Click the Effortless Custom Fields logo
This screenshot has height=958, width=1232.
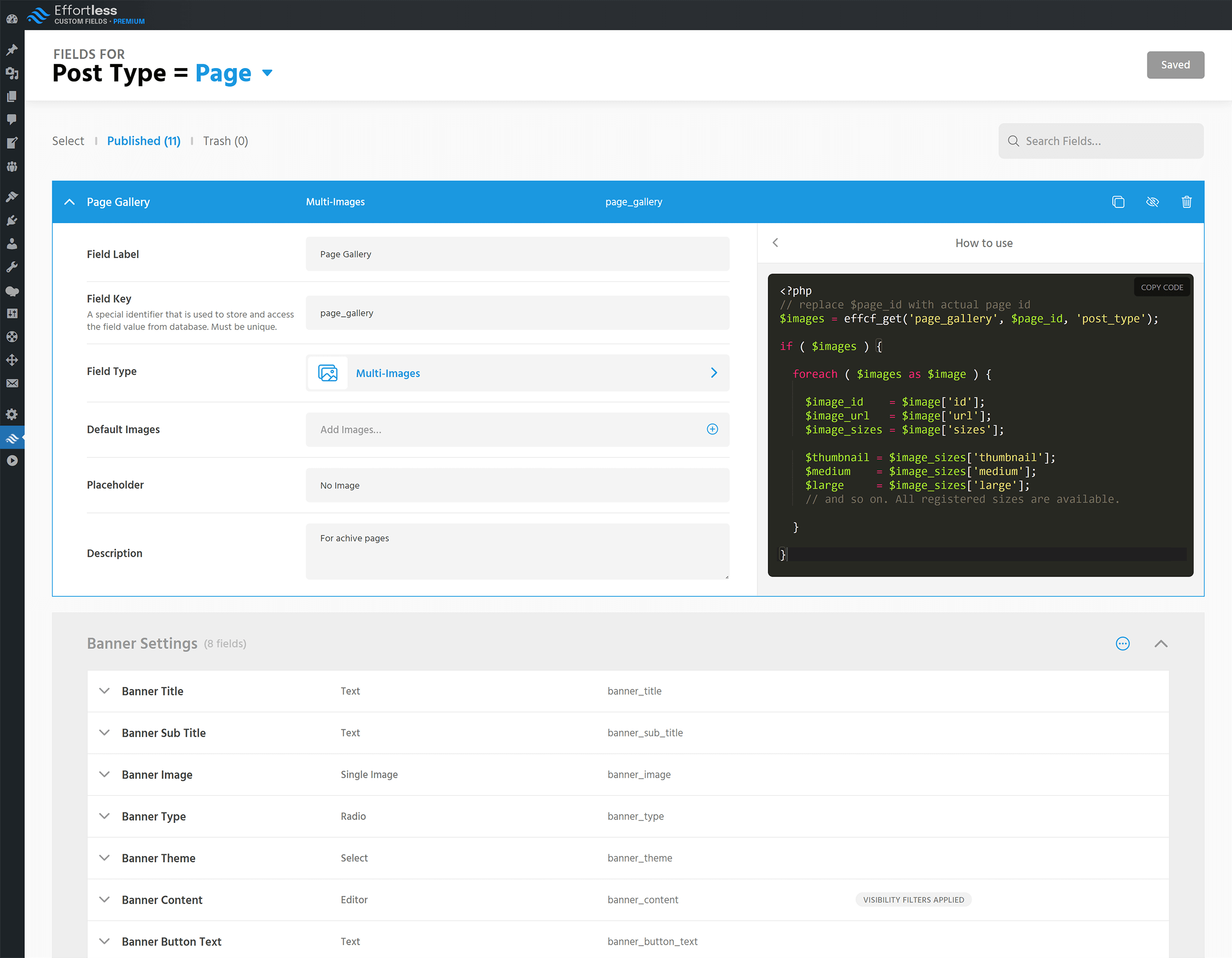pos(86,15)
